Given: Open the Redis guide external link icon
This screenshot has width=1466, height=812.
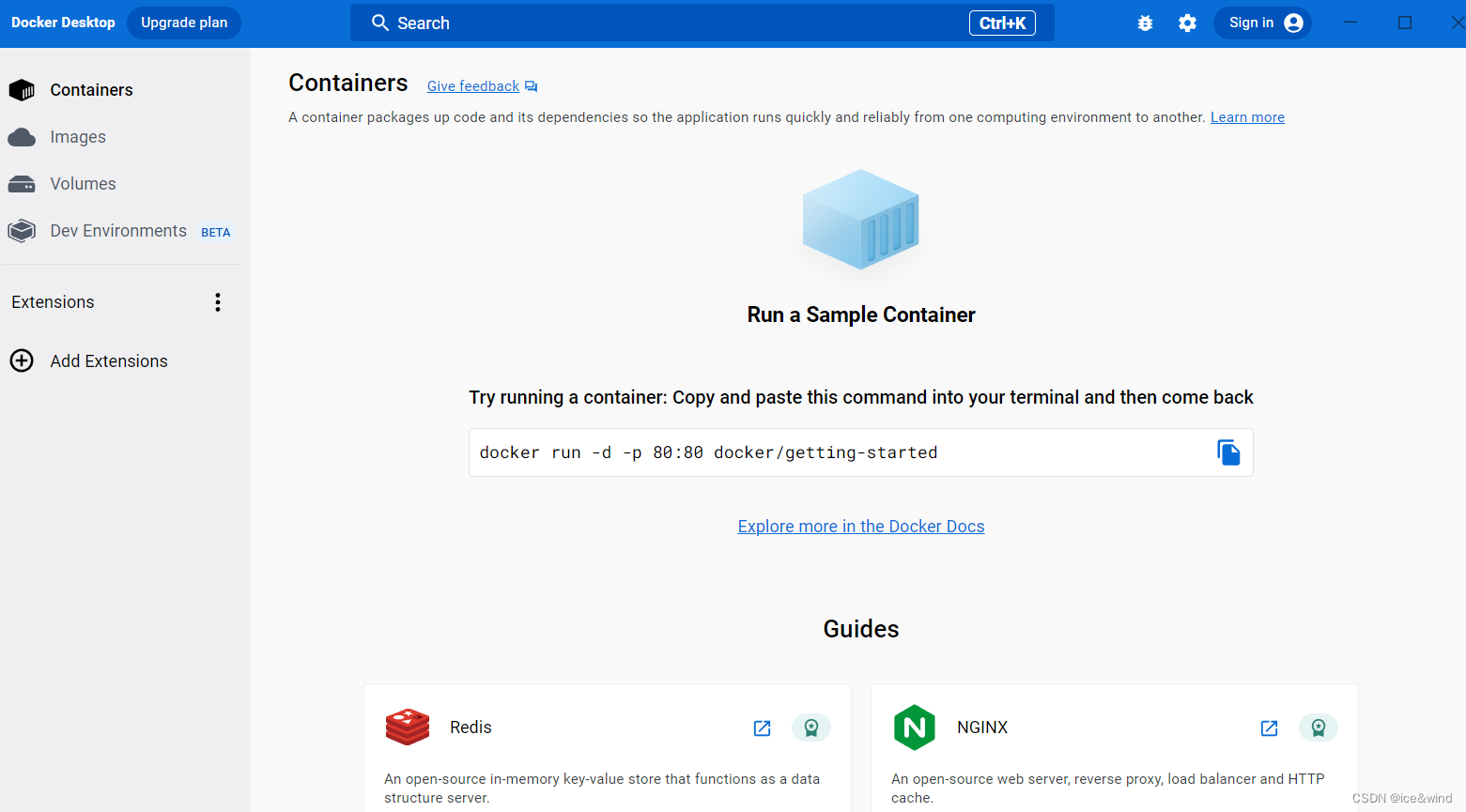Looking at the screenshot, I should click(763, 728).
